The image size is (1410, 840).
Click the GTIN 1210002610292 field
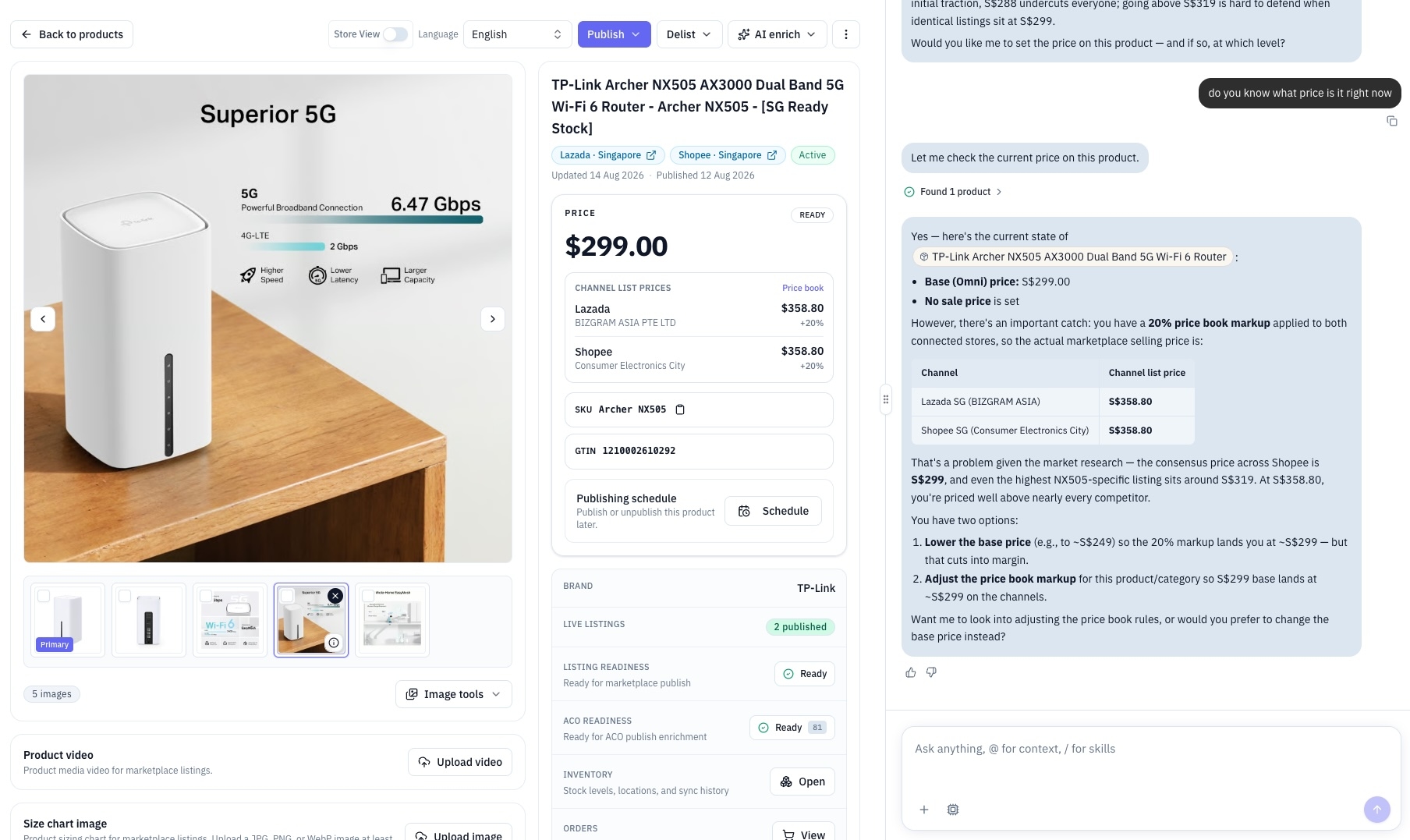pyautogui.click(x=699, y=451)
